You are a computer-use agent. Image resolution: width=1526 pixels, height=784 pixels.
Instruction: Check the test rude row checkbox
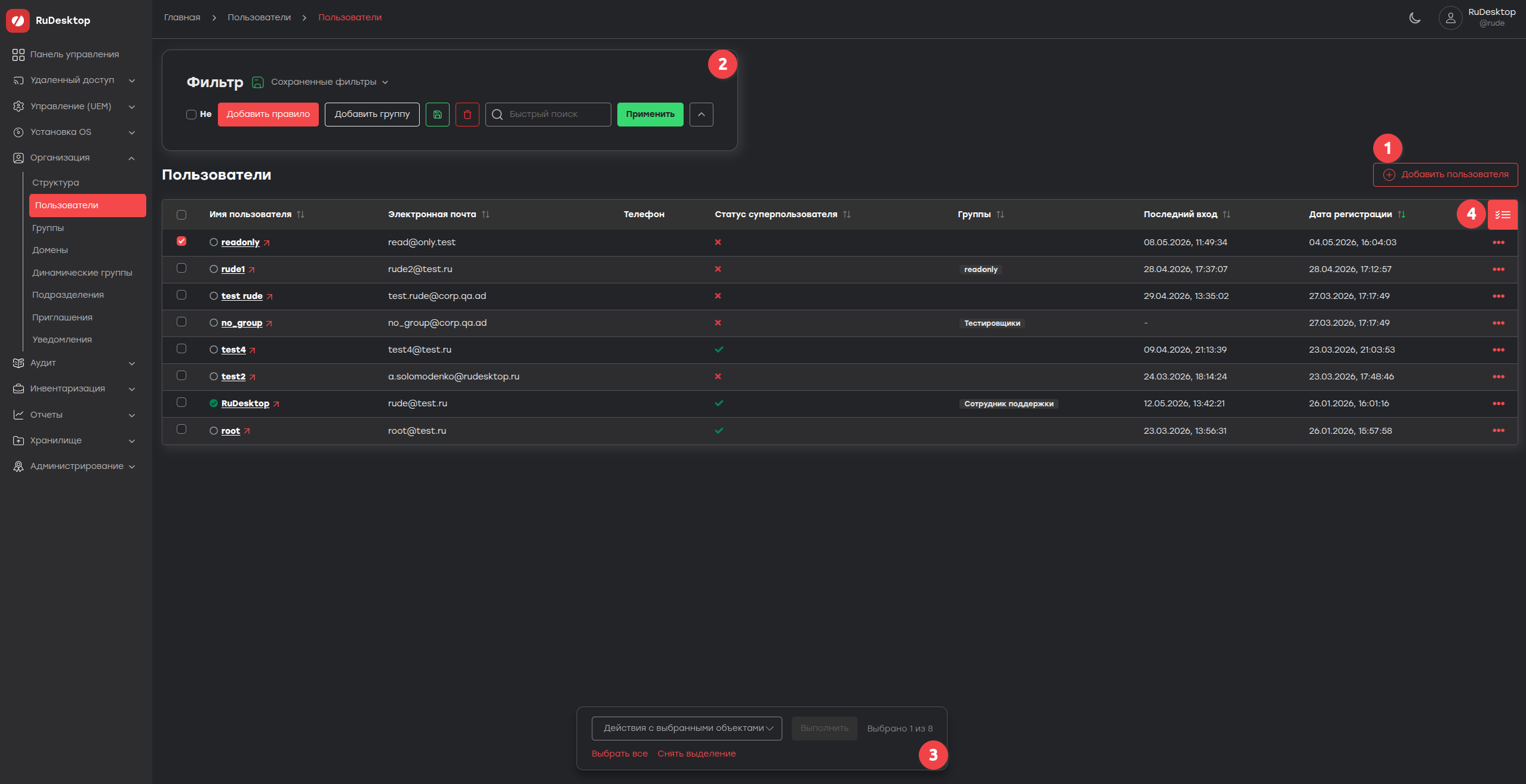181,295
